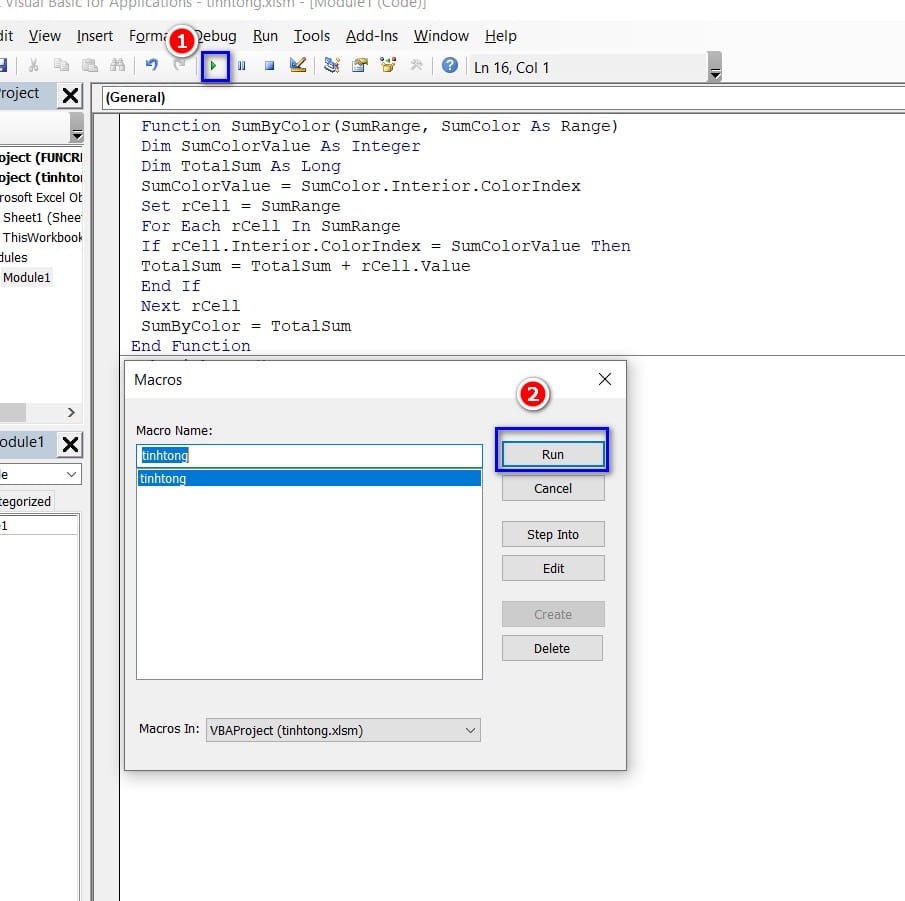Click the Undo arrow icon
Screen dimensions: 905x901
(x=151, y=67)
